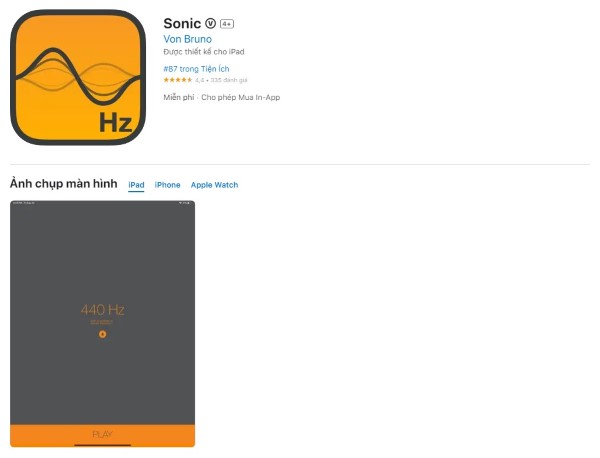The image size is (600, 458).
Task: Switch to the Apple Watch screenshots tab
Action: pos(214,185)
